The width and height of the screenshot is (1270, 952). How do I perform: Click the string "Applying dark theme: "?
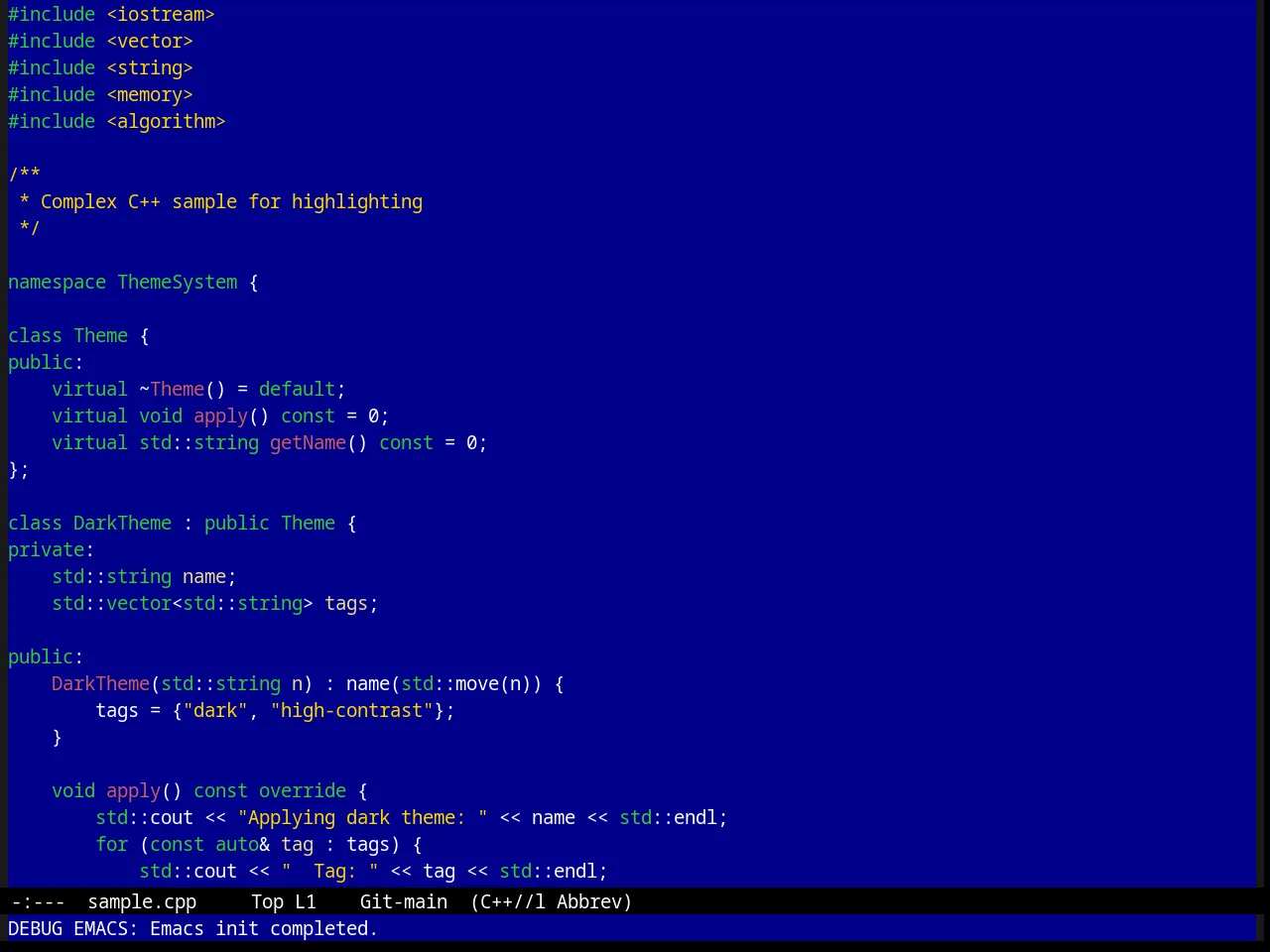[362, 817]
